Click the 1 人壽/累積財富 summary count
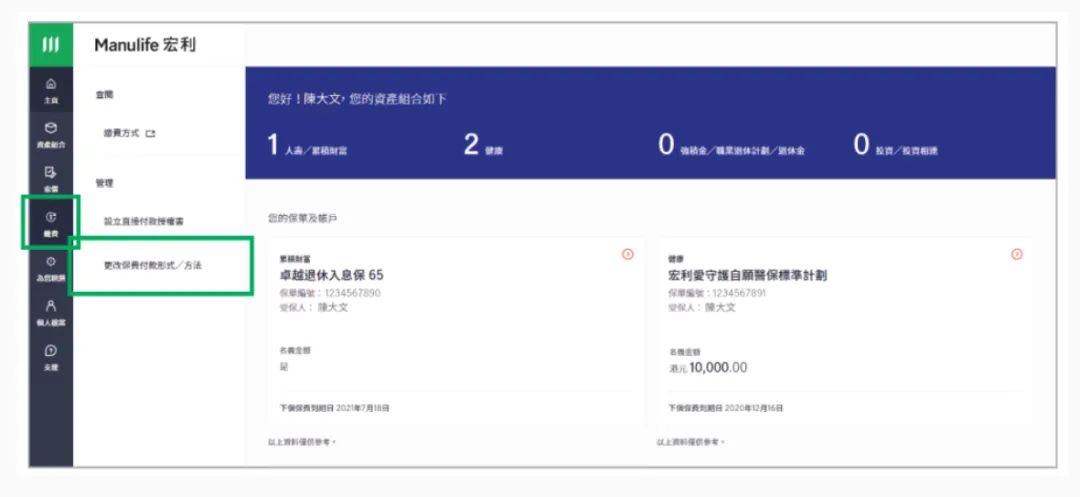 tap(307, 146)
